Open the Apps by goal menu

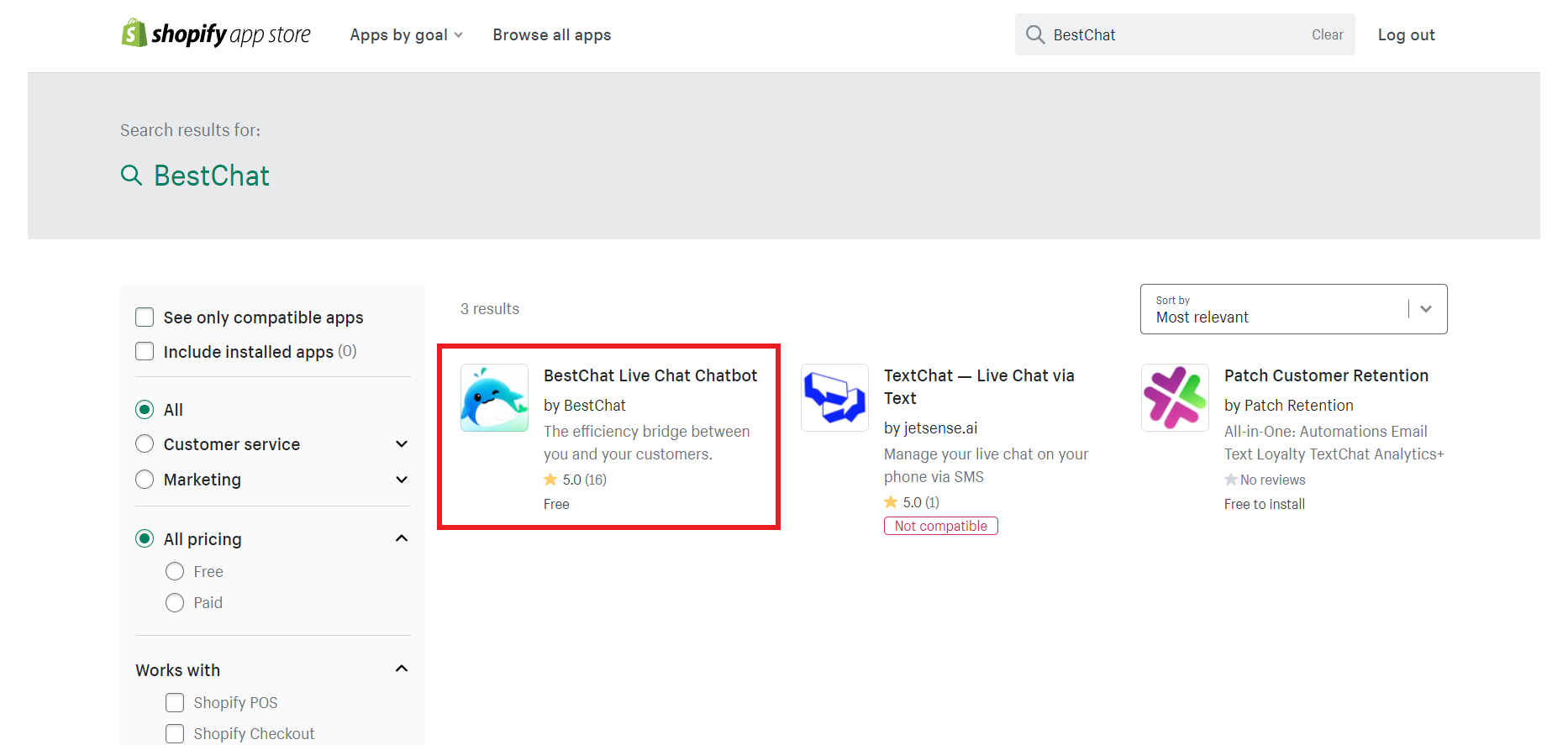[406, 34]
